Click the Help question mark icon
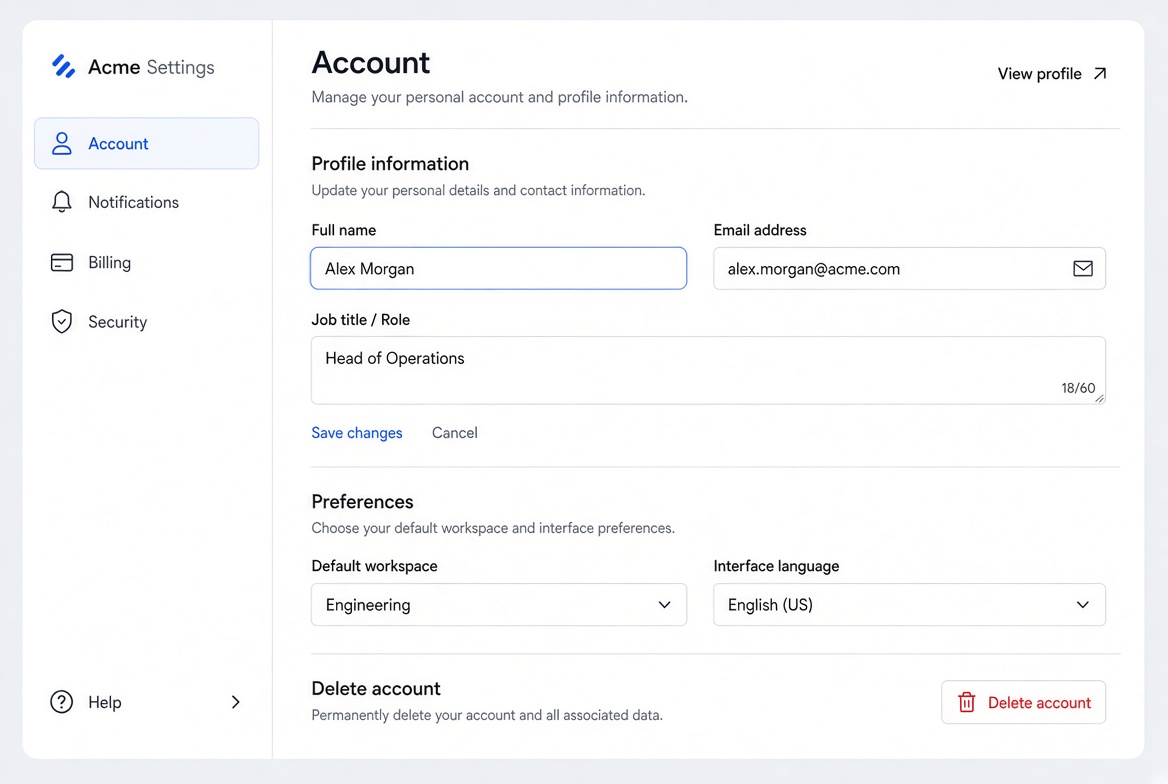Viewport: 1168px width, 784px height. 62,702
